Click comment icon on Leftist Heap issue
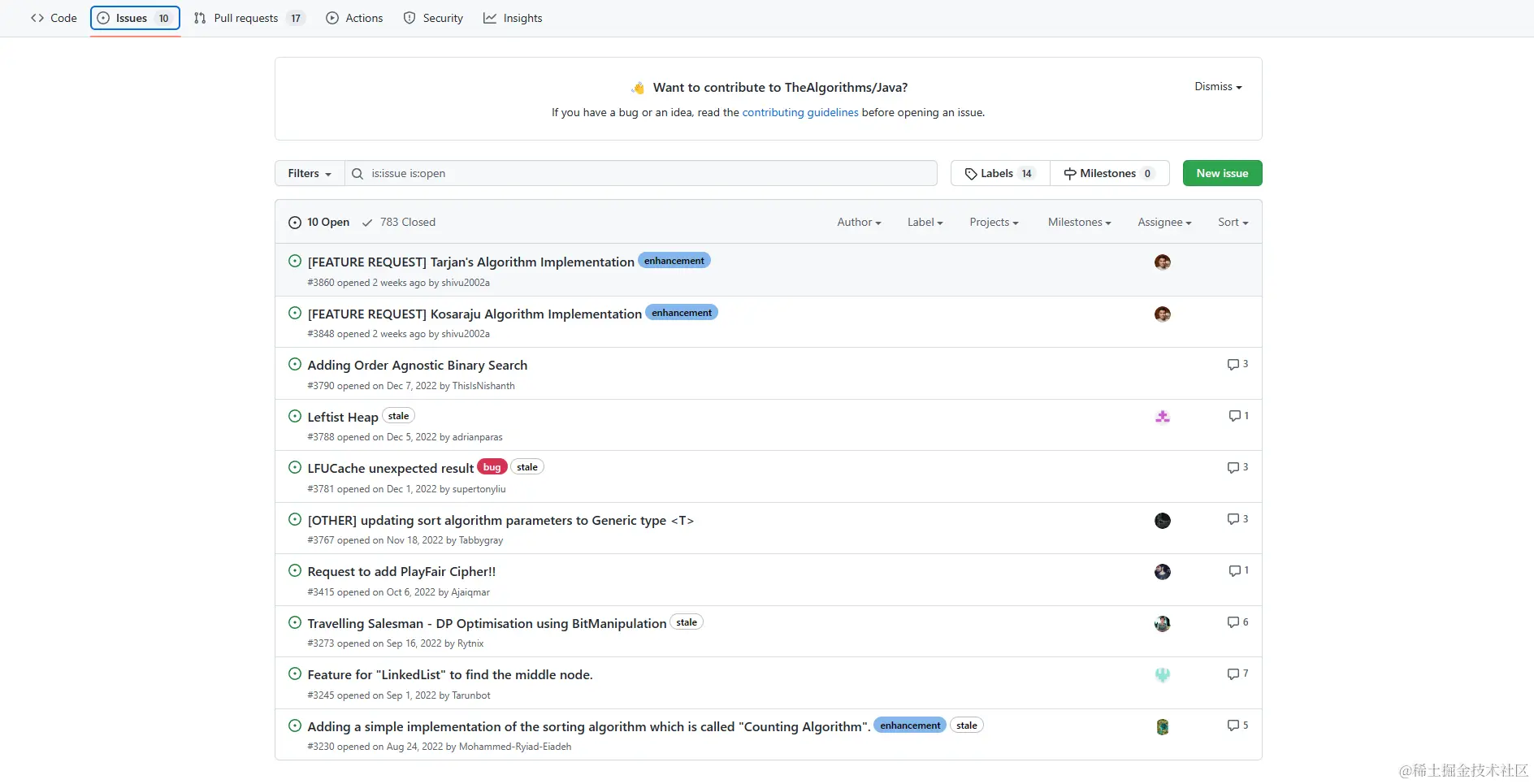 1234,416
